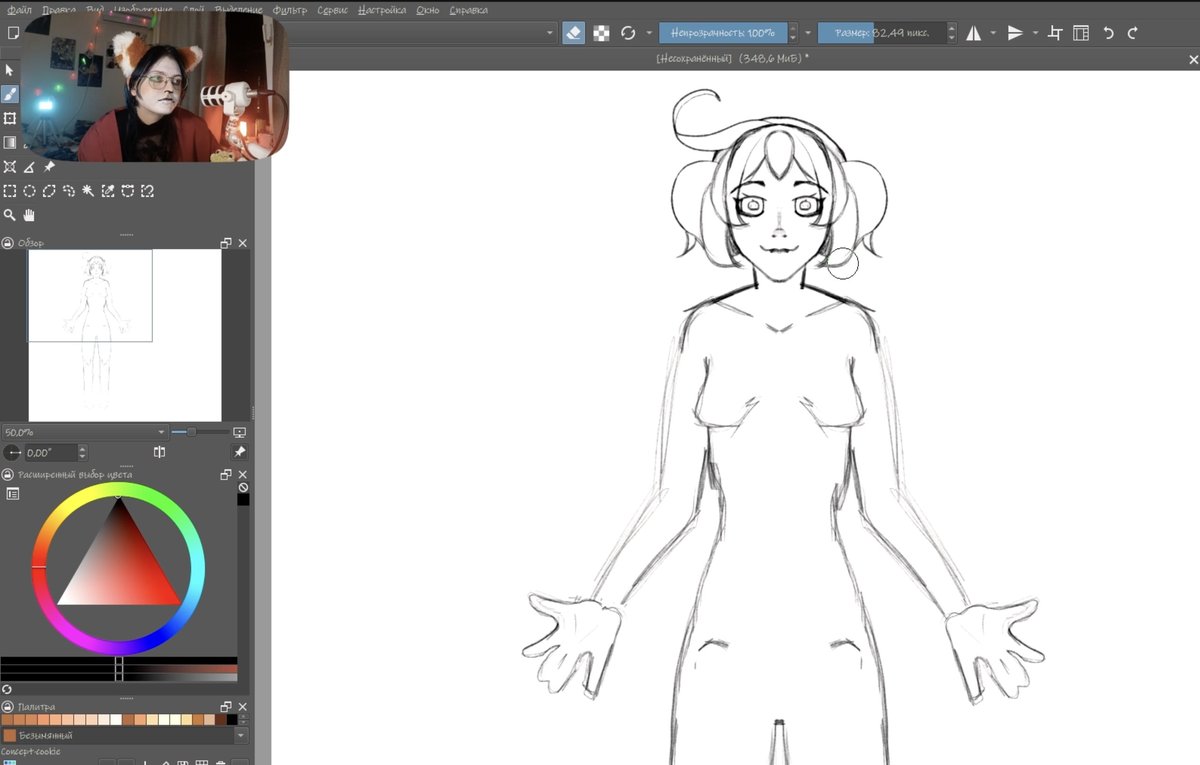Select the pan hand tool

click(x=29, y=215)
